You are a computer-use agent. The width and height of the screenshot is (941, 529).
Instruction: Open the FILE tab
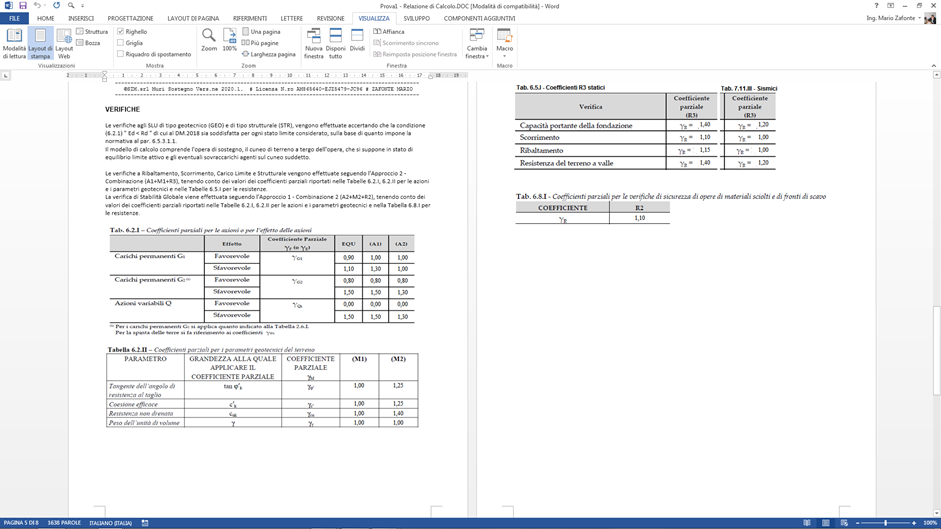[14, 19]
